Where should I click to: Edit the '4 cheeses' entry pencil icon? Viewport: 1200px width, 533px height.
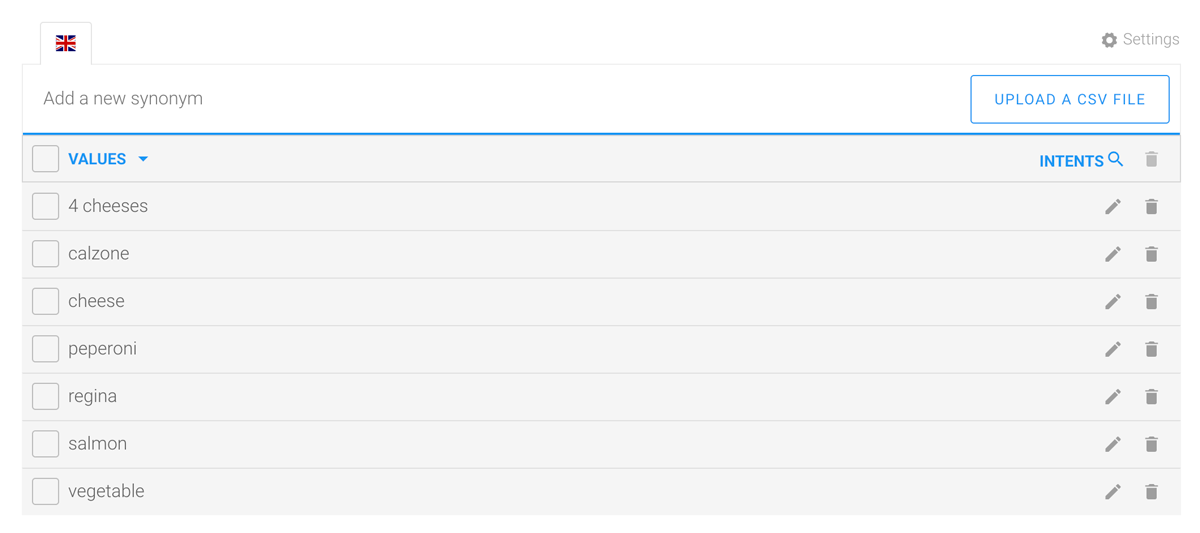[x=1112, y=207]
